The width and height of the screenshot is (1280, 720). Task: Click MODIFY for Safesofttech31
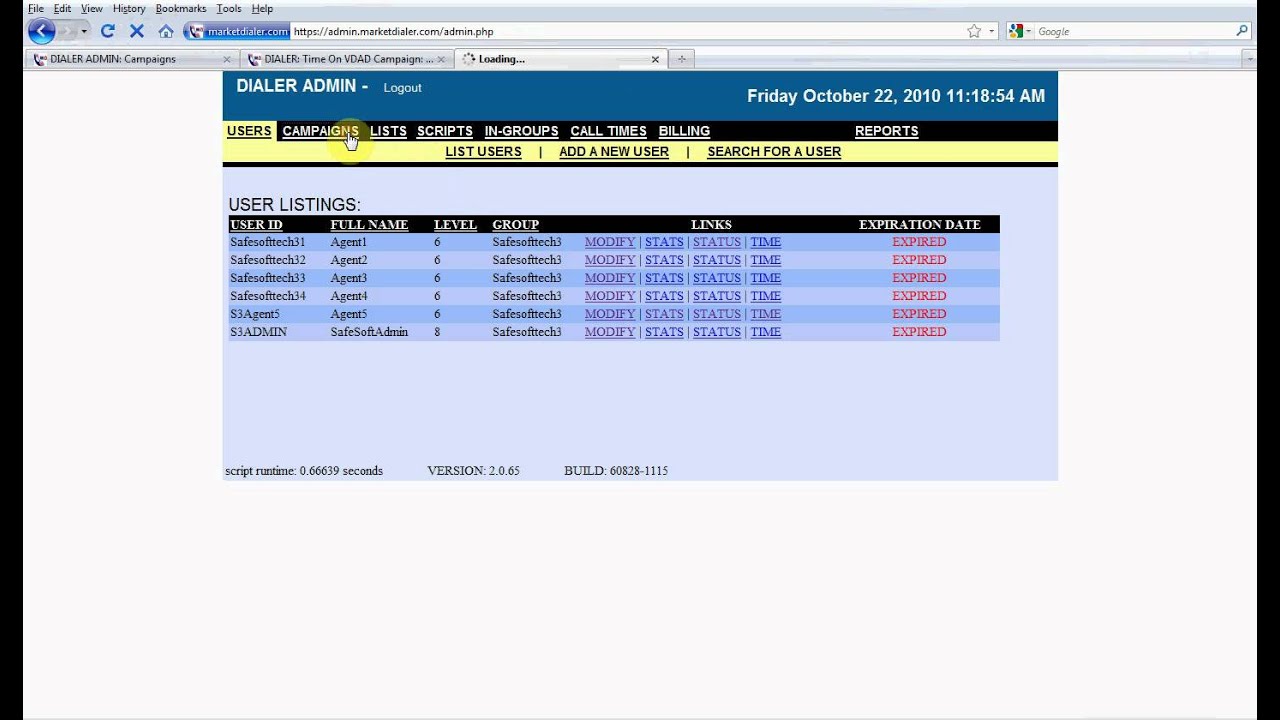(x=610, y=242)
